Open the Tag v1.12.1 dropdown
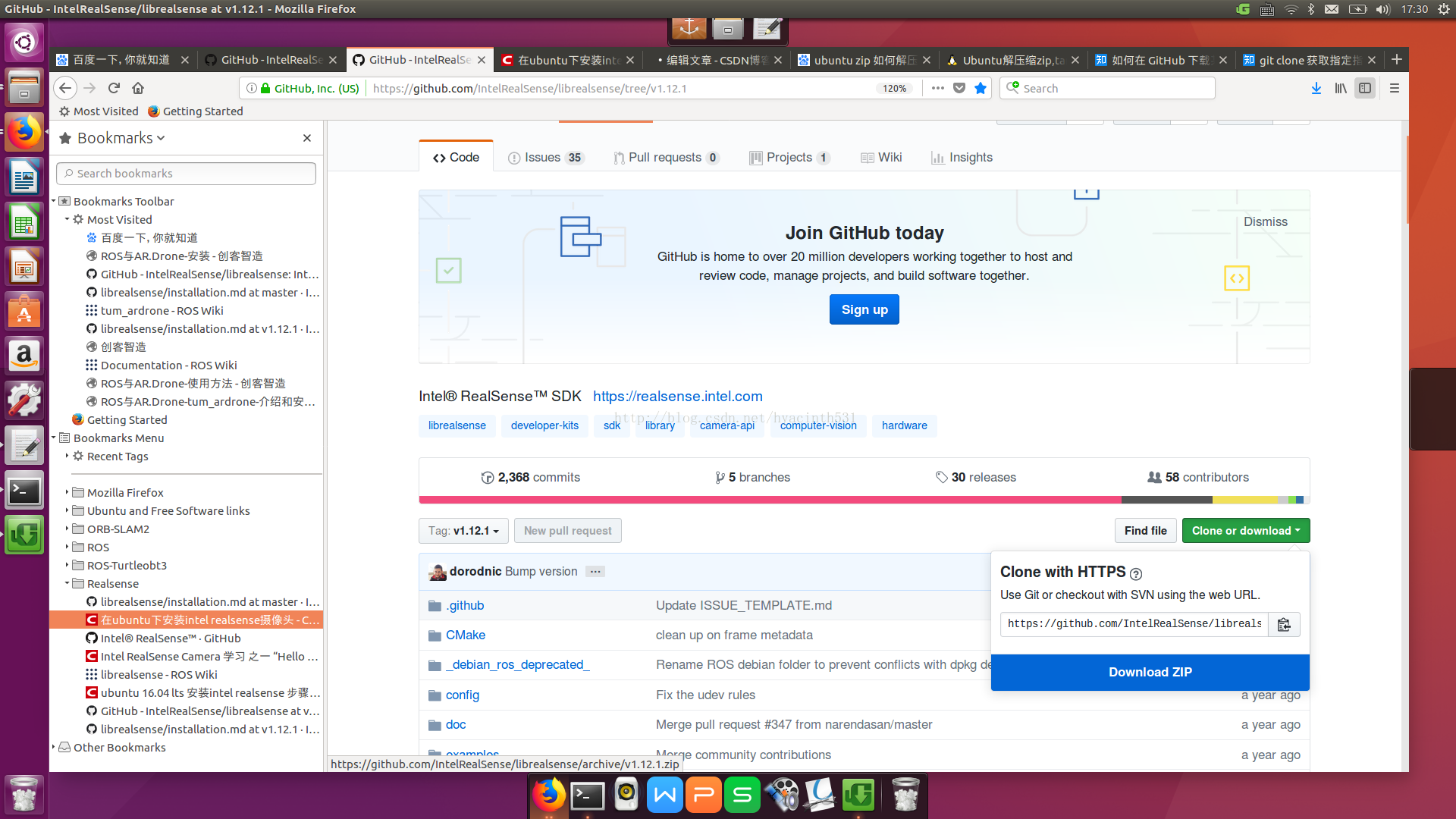 click(463, 531)
